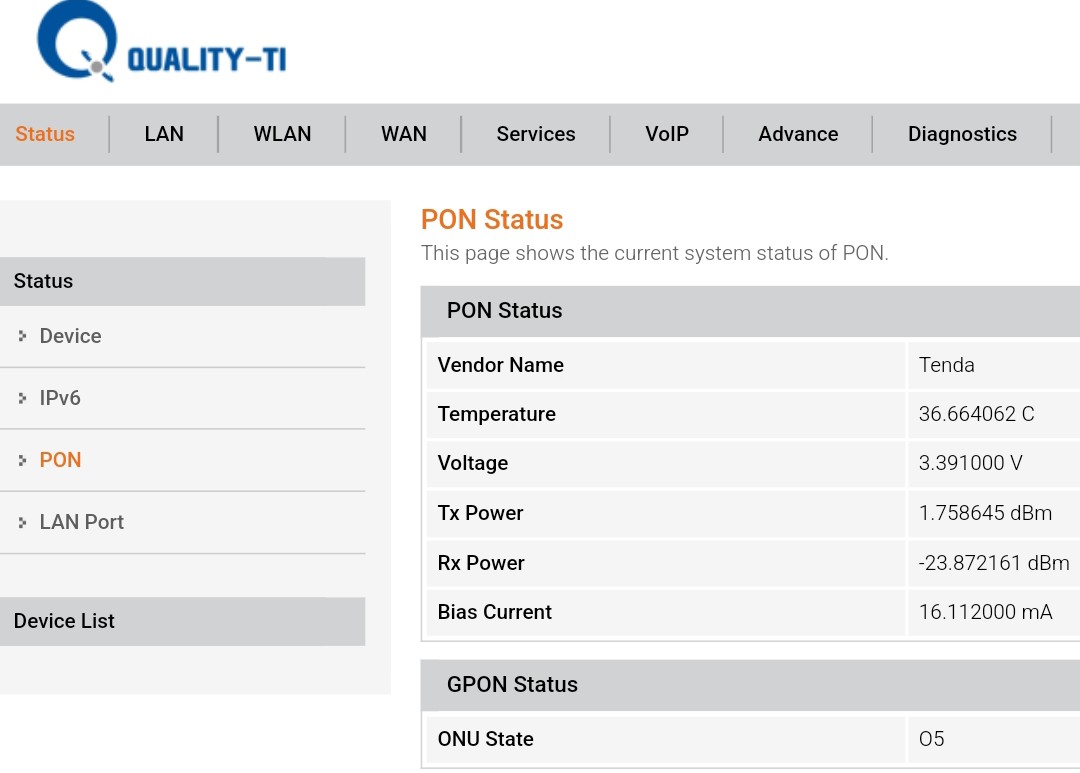Open the Device status page
Viewport: 1080px width, 773px height.
tap(70, 336)
